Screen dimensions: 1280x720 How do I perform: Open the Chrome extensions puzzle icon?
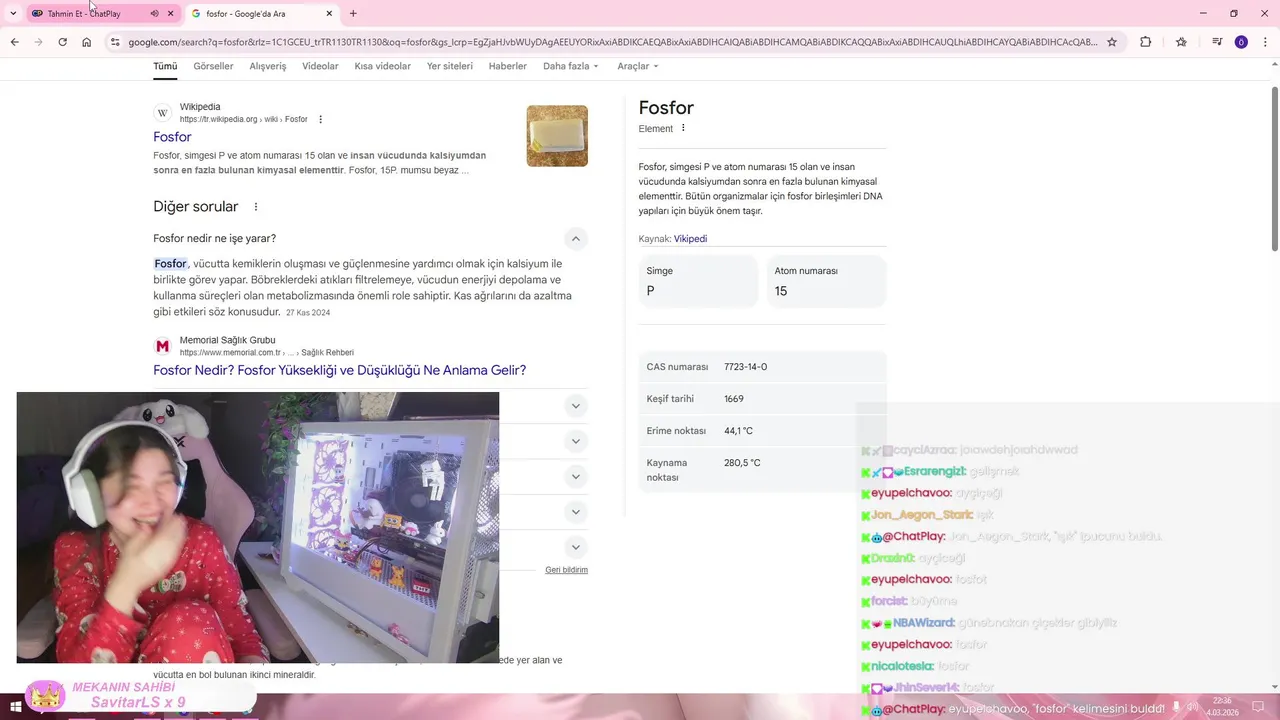point(1146,42)
